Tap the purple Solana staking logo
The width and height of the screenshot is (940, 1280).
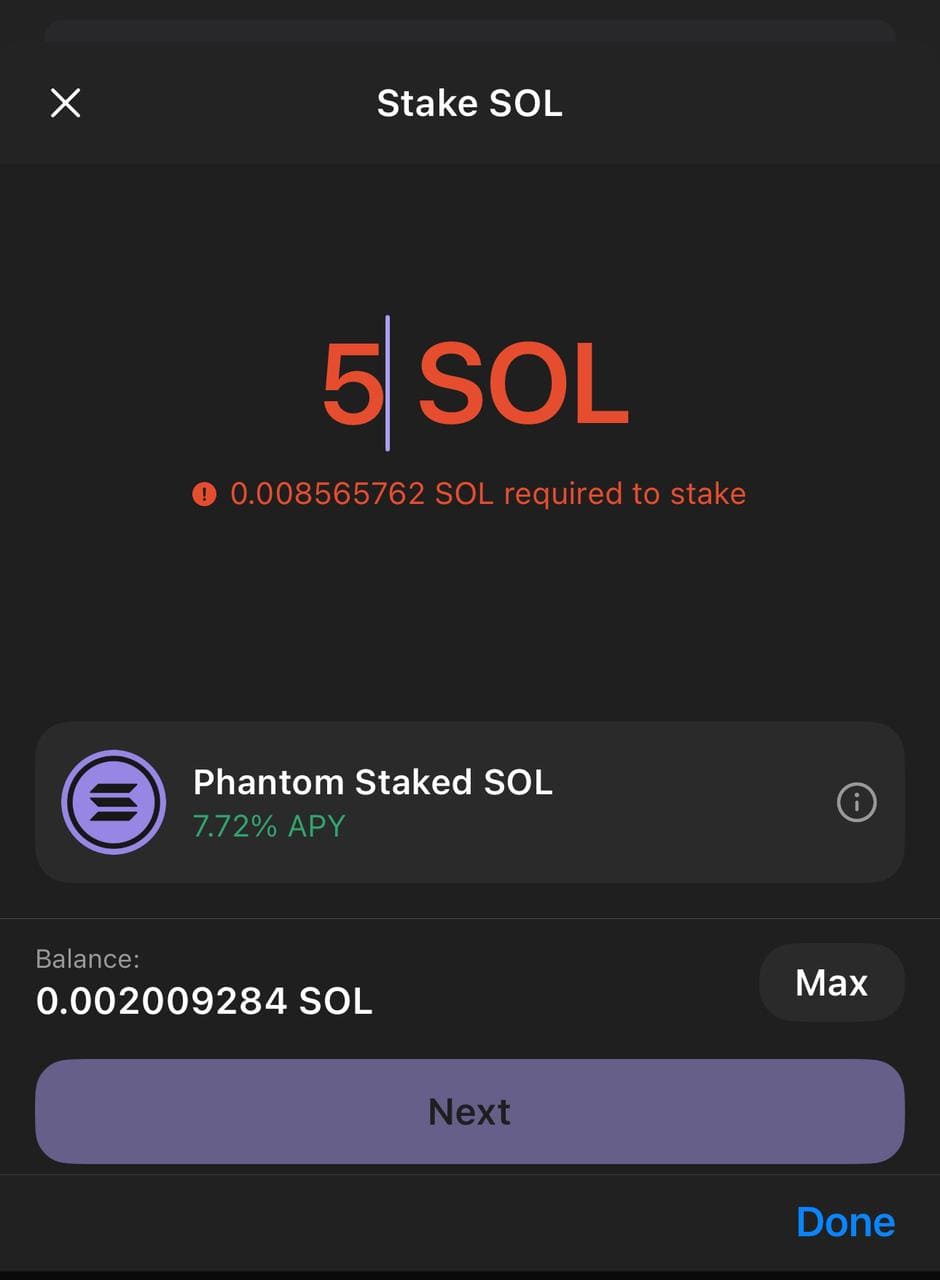[113, 802]
